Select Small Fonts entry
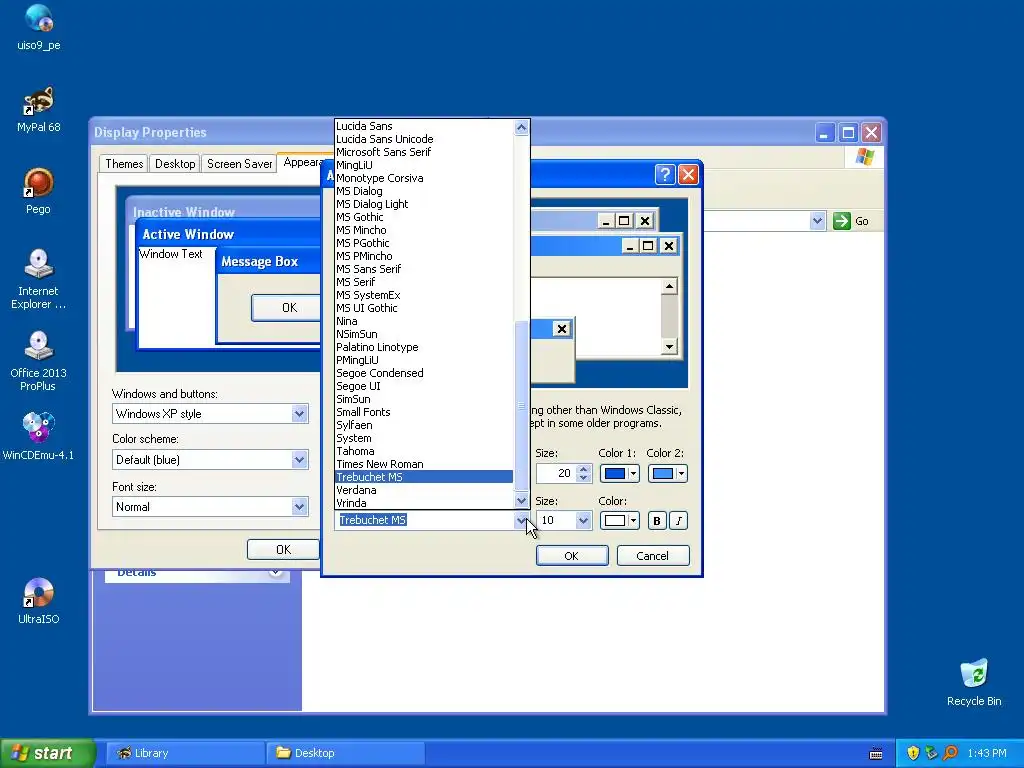1024x768 pixels. click(x=424, y=412)
